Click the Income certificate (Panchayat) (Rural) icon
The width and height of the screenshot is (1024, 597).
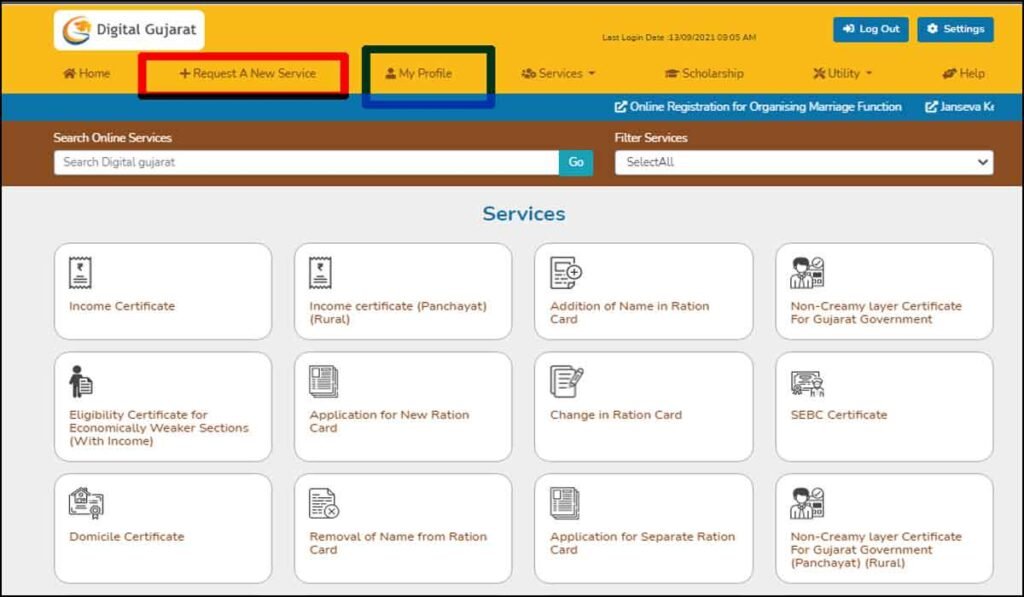[321, 272]
